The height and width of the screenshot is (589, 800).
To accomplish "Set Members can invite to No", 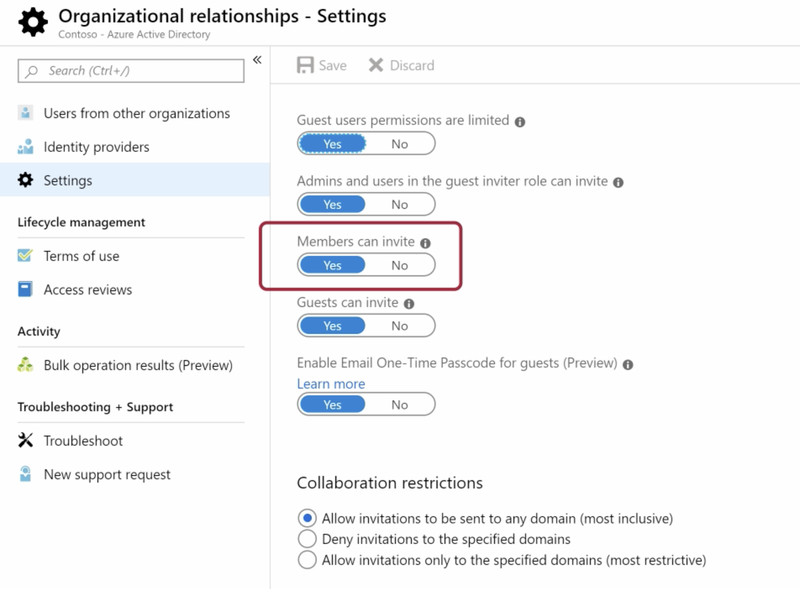I will click(x=399, y=265).
